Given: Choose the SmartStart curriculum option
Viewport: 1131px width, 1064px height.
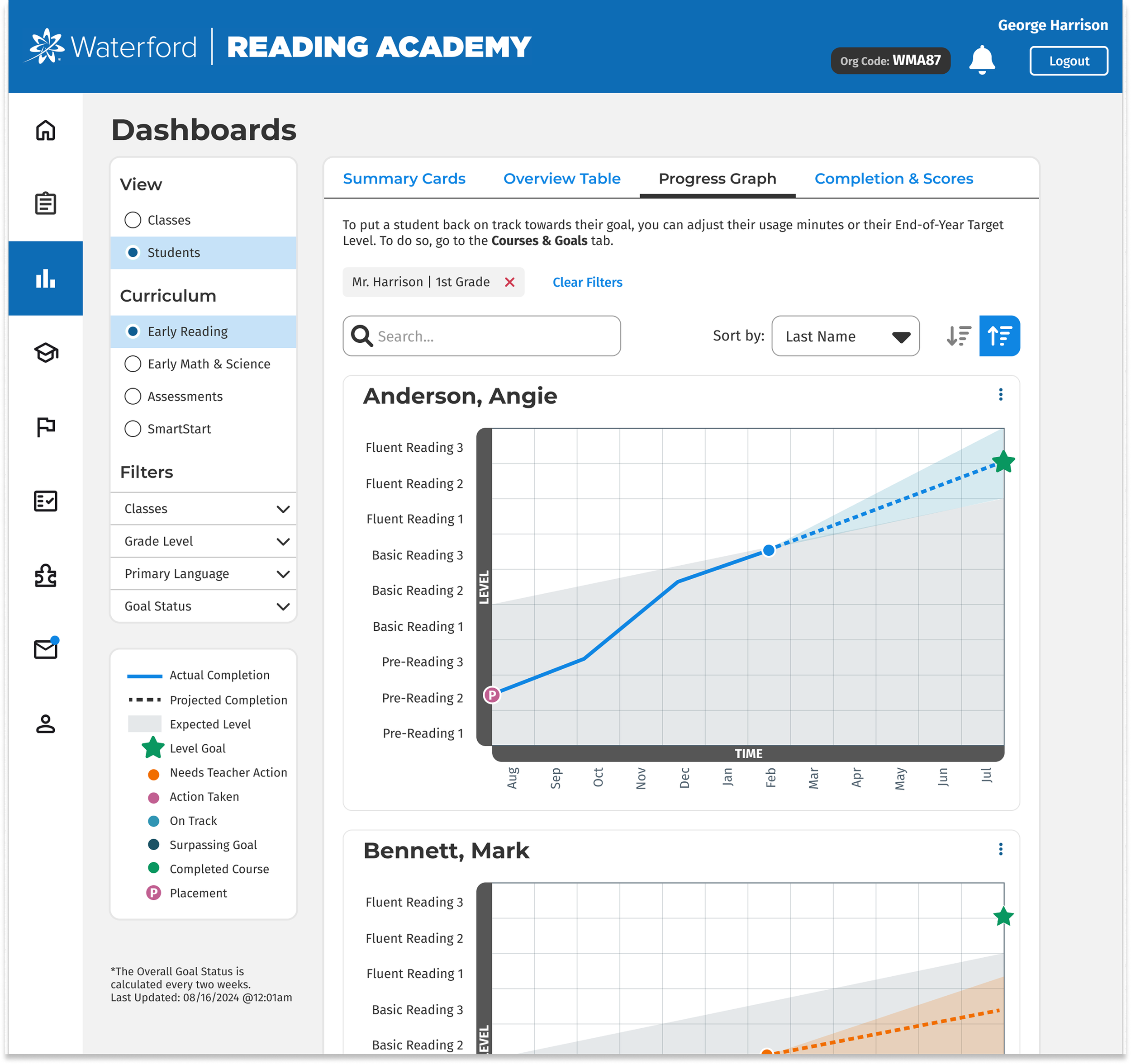Looking at the screenshot, I should click(133, 429).
